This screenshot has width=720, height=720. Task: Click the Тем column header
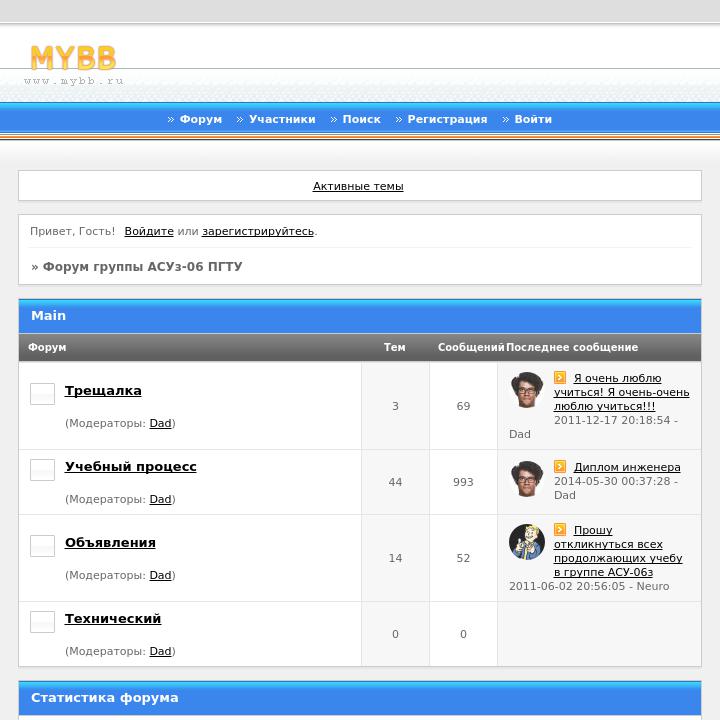395,348
